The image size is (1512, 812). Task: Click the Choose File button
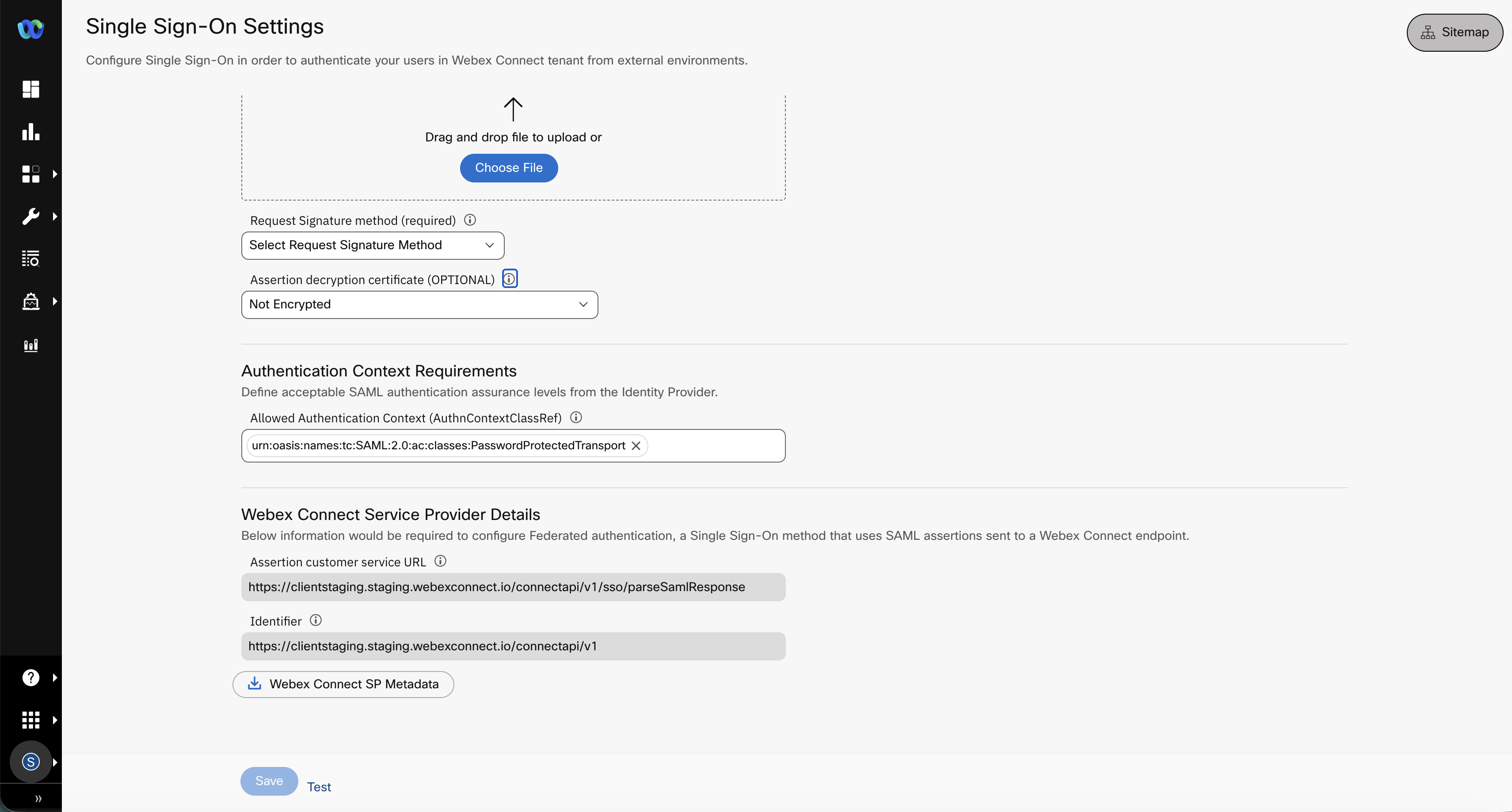coord(509,168)
